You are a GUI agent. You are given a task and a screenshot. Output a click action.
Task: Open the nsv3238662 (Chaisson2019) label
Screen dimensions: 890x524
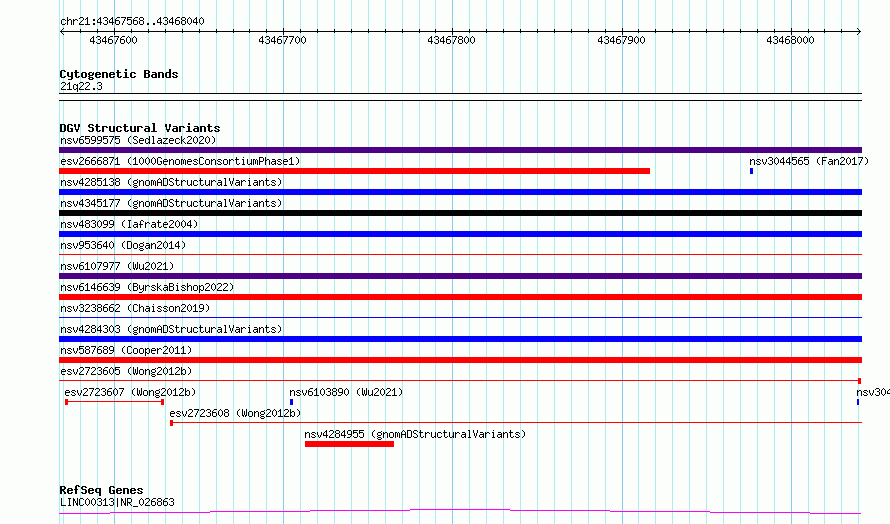(135, 308)
